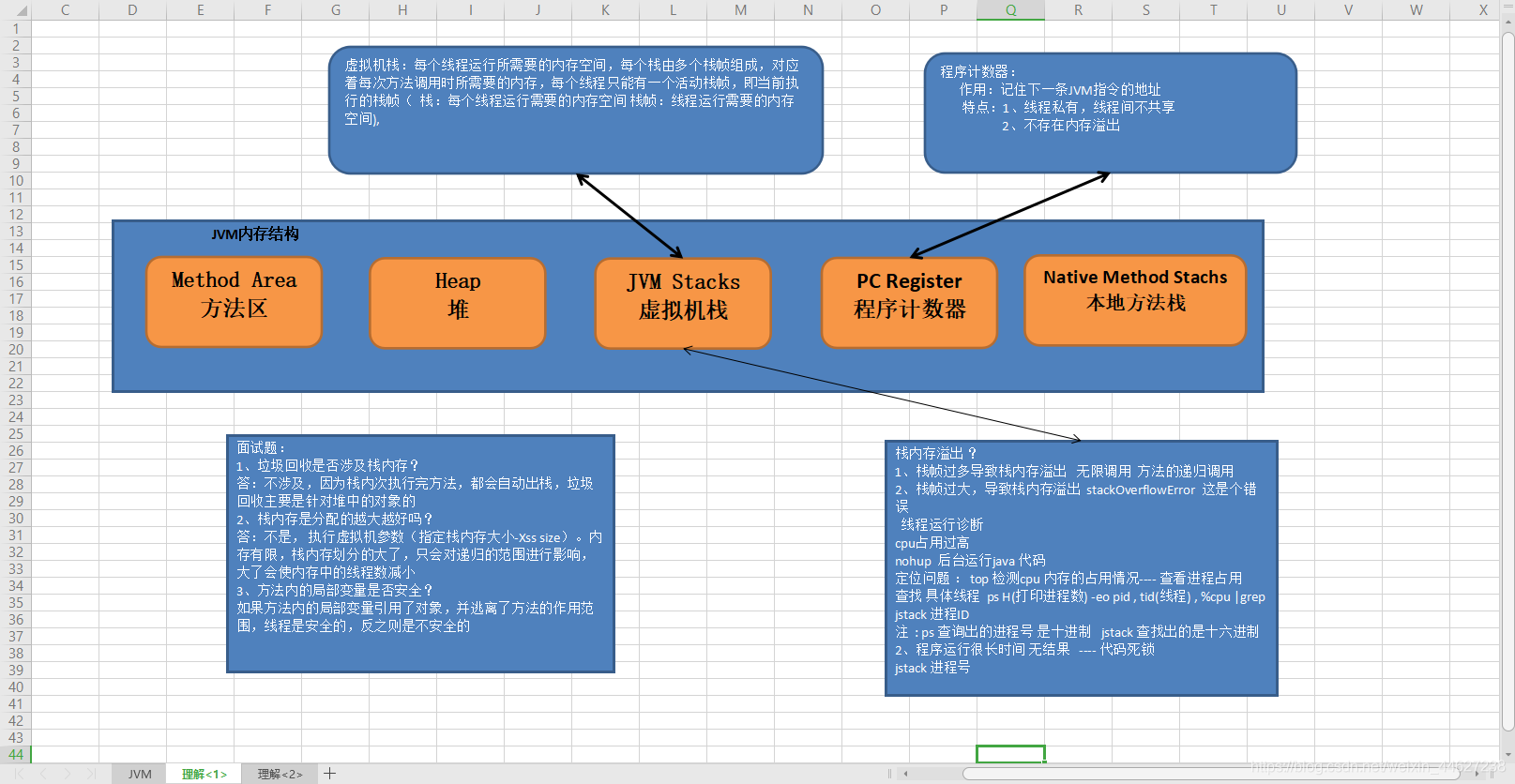
Task: Select column Q header
Action: [x=1010, y=9]
